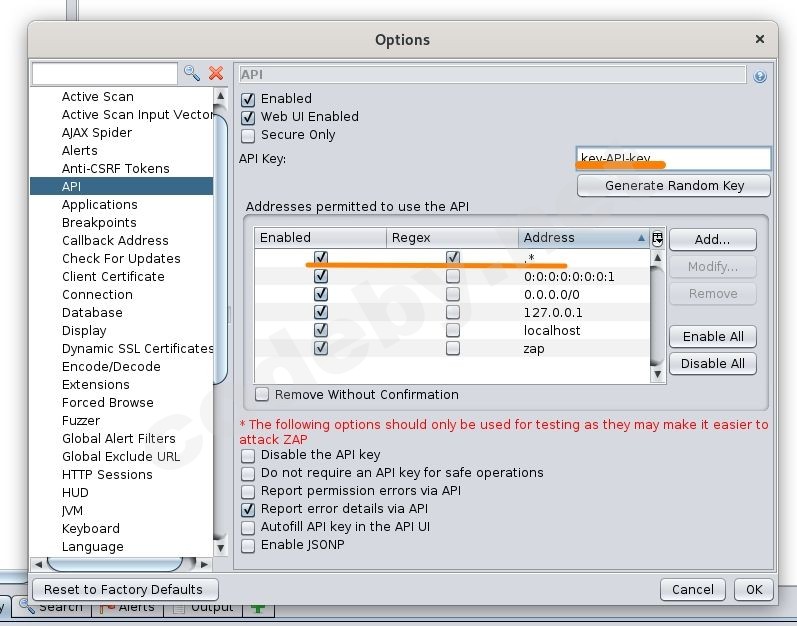The height and width of the screenshot is (626, 797).
Task: Open the Dynamic SSL Certificates section
Action: coord(137,349)
